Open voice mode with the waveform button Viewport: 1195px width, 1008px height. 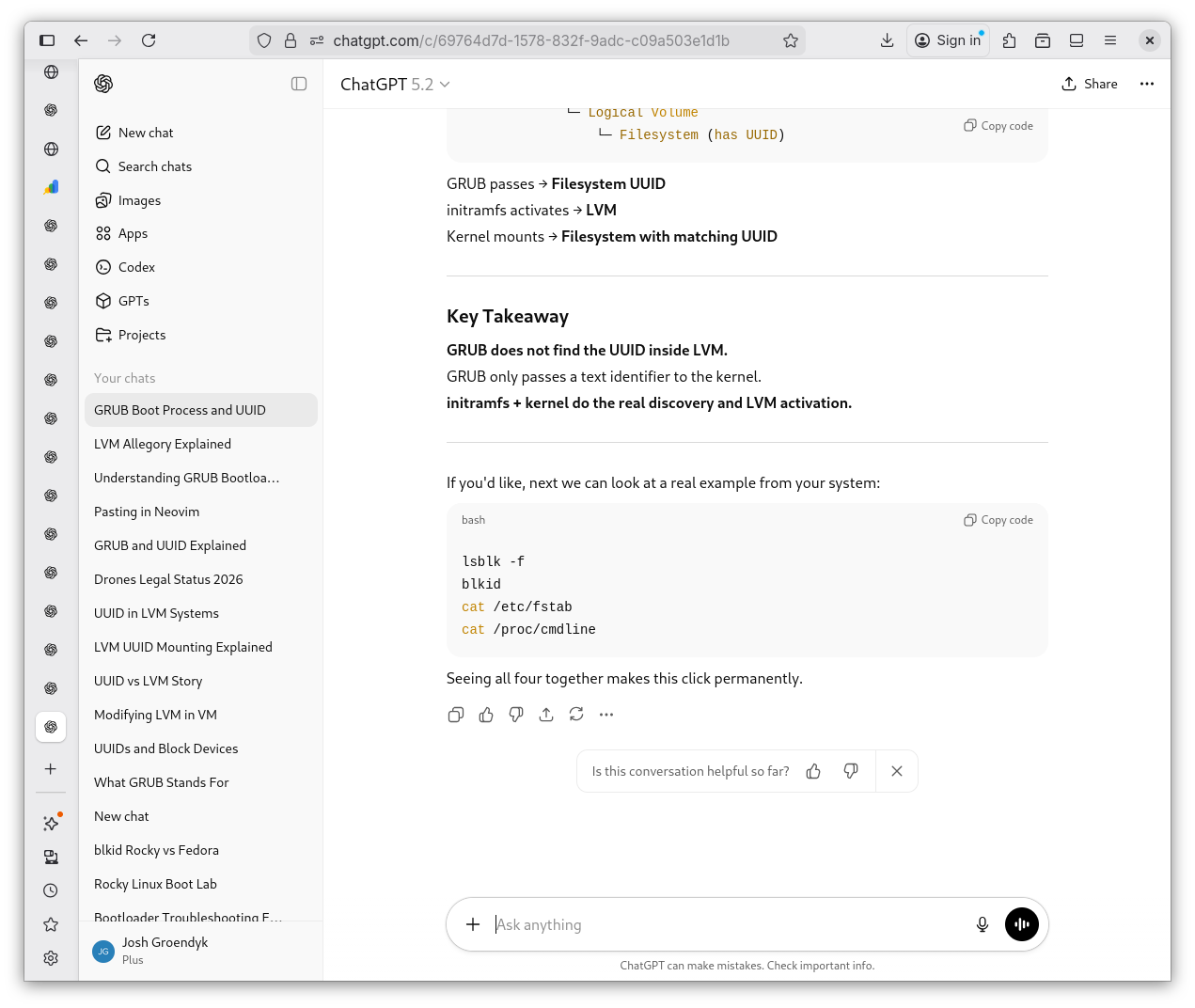coord(1022,924)
